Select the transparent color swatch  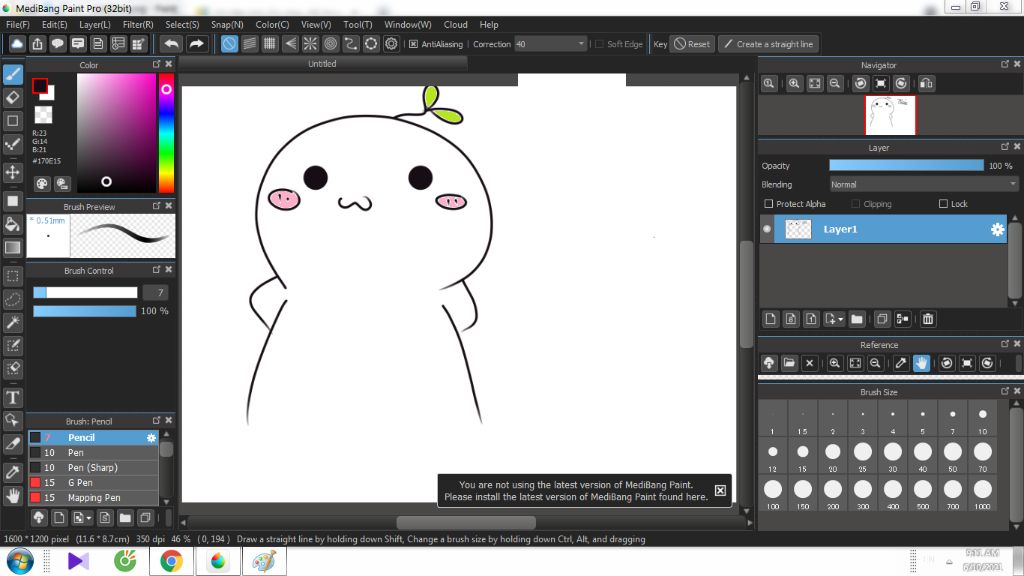43,115
